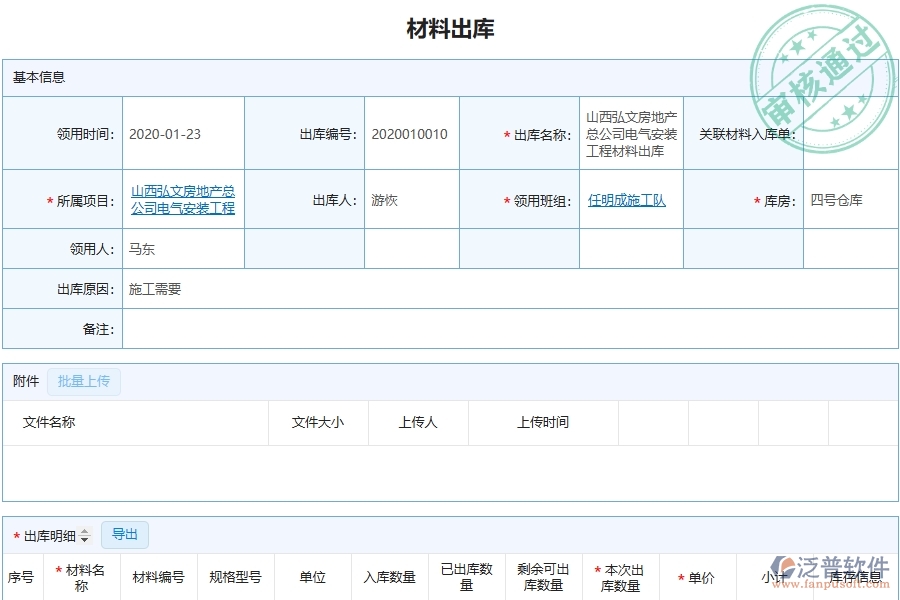Viewport: 900px width, 600px height.
Task: Select the 附件 attachments section label
Action: click(x=24, y=382)
